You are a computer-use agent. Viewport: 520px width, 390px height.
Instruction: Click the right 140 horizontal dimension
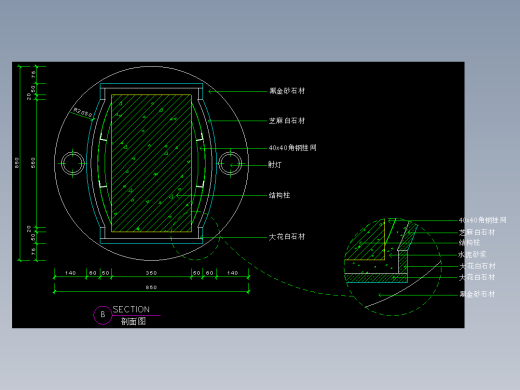[232, 273]
